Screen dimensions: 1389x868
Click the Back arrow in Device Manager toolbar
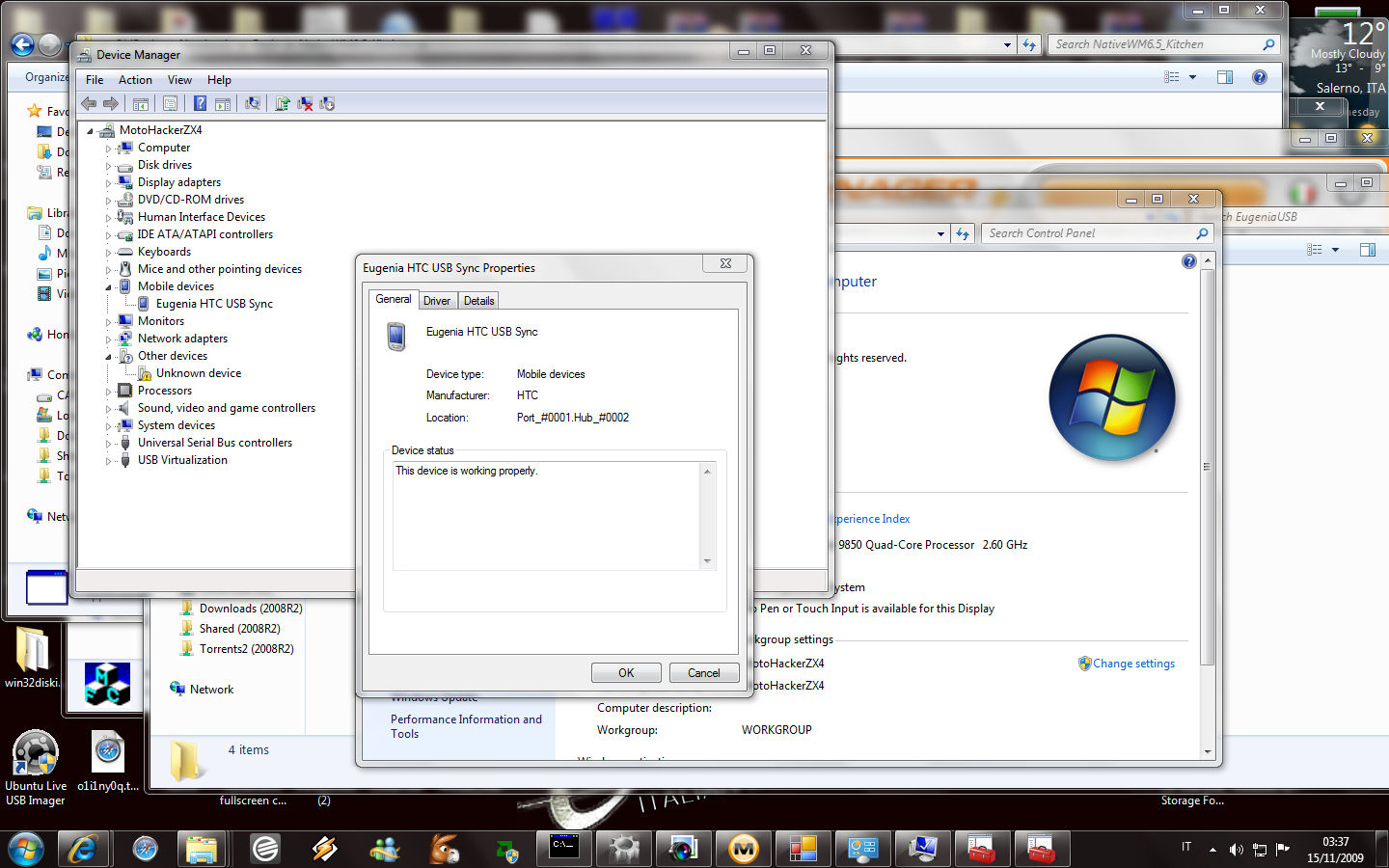(89, 103)
